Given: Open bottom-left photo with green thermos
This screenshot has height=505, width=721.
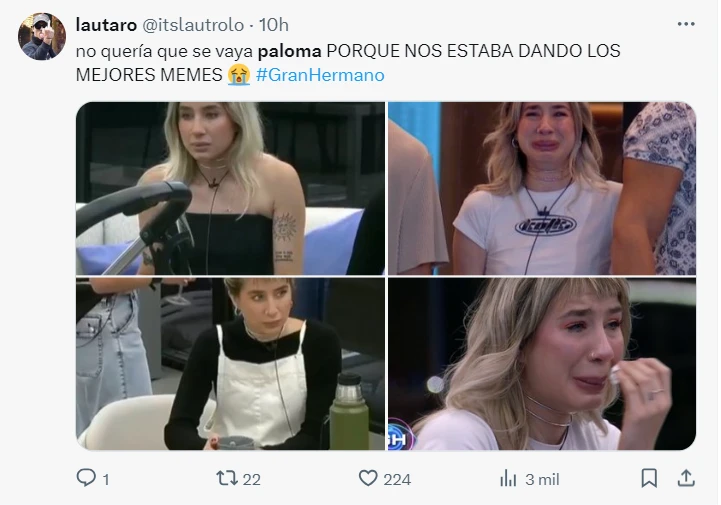Looking at the screenshot, I should pyautogui.click(x=230, y=364).
